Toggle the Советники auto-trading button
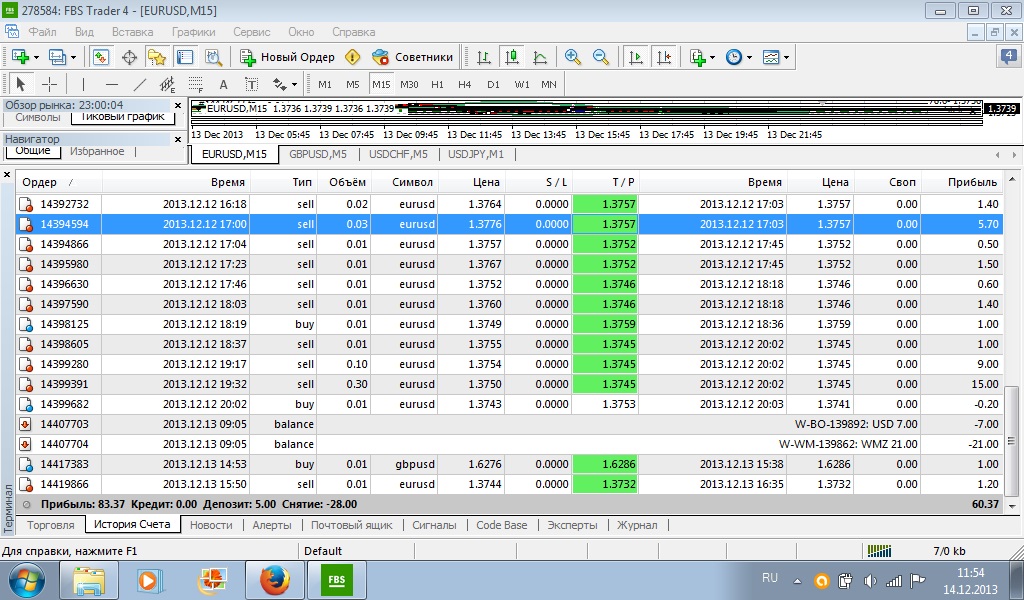1024x600 pixels. point(412,57)
